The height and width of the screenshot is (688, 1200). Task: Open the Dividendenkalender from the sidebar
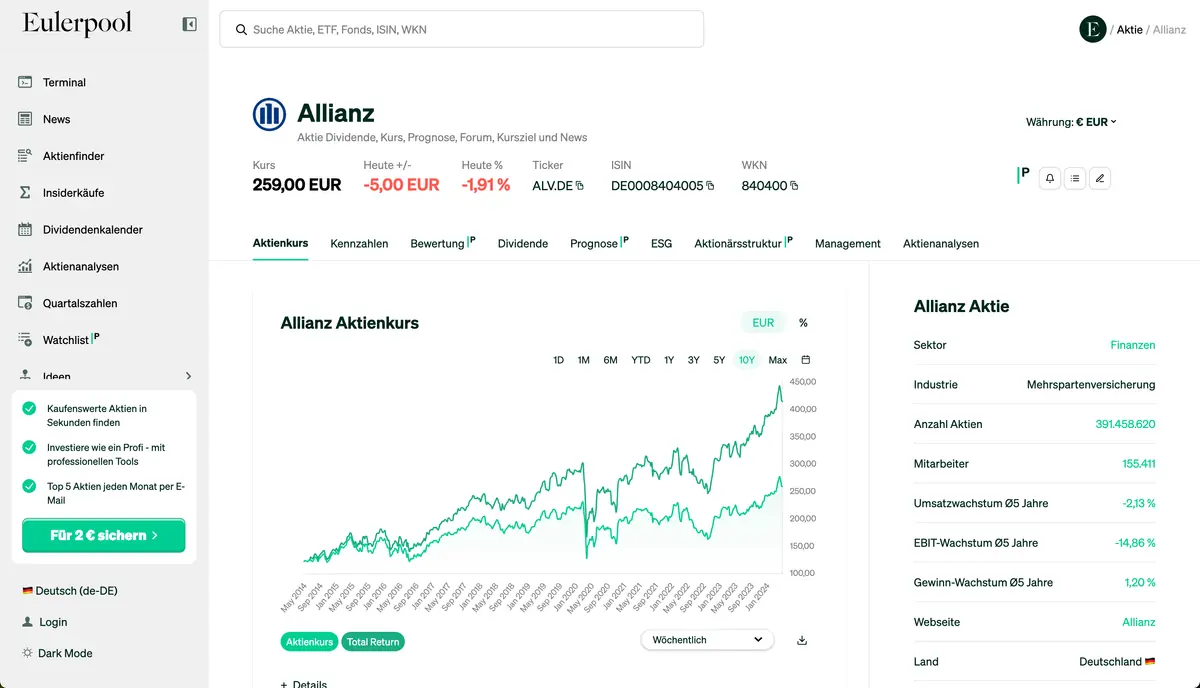(x=92, y=229)
